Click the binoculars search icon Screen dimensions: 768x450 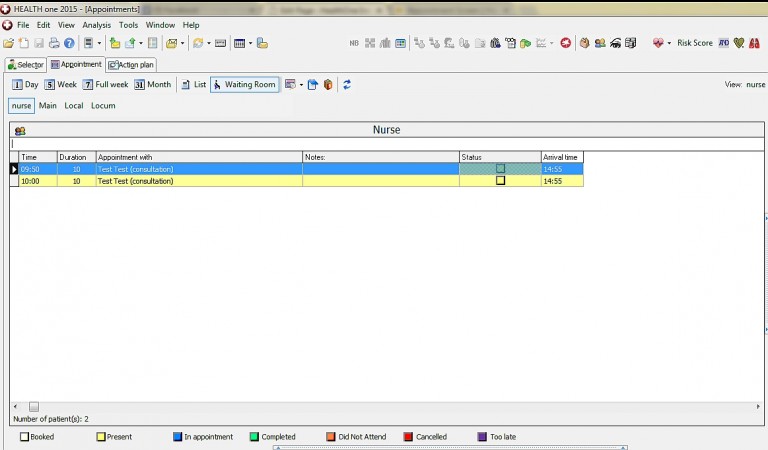tap(495, 43)
